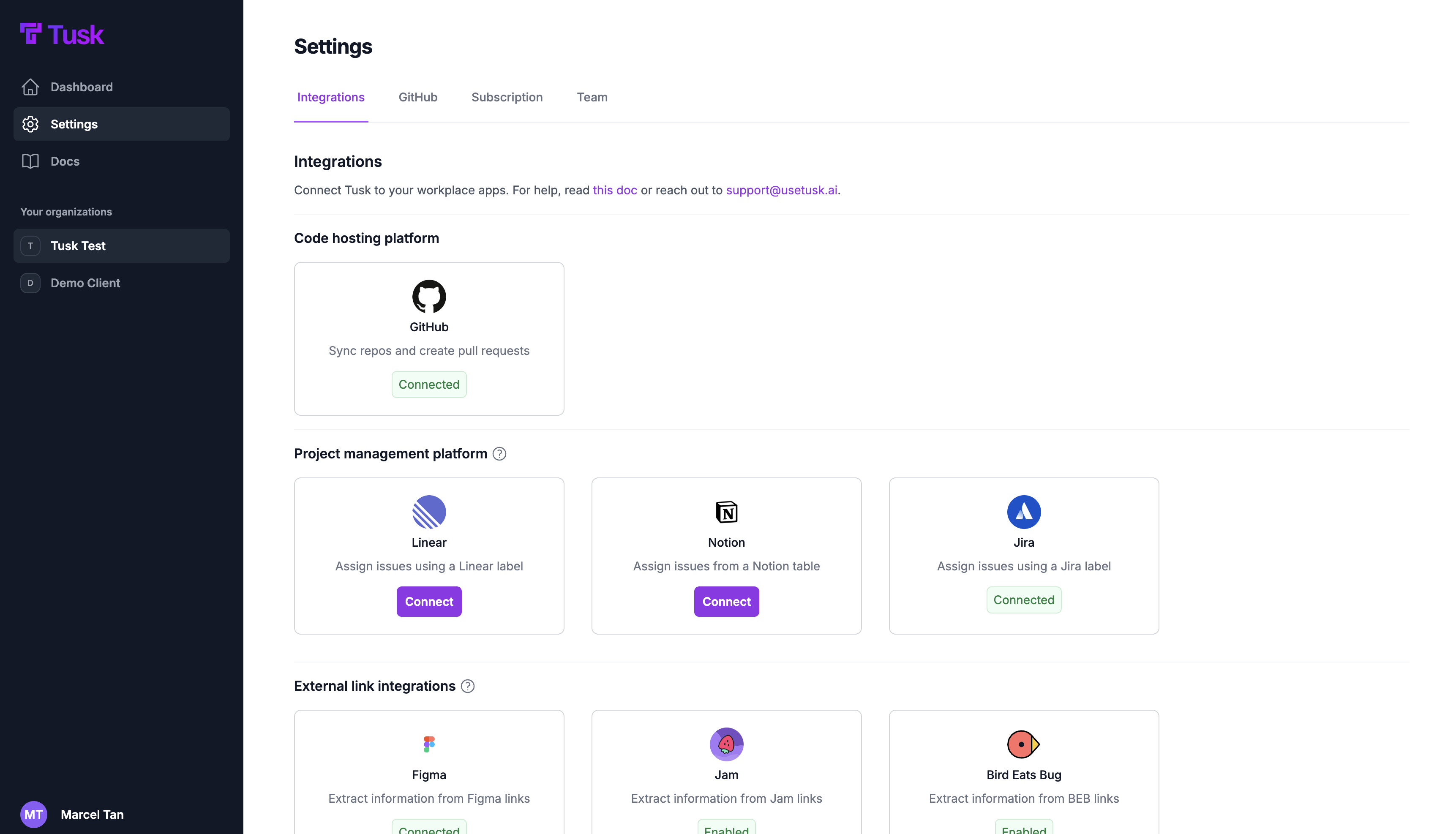Click the Settings sidebar label

74,124
